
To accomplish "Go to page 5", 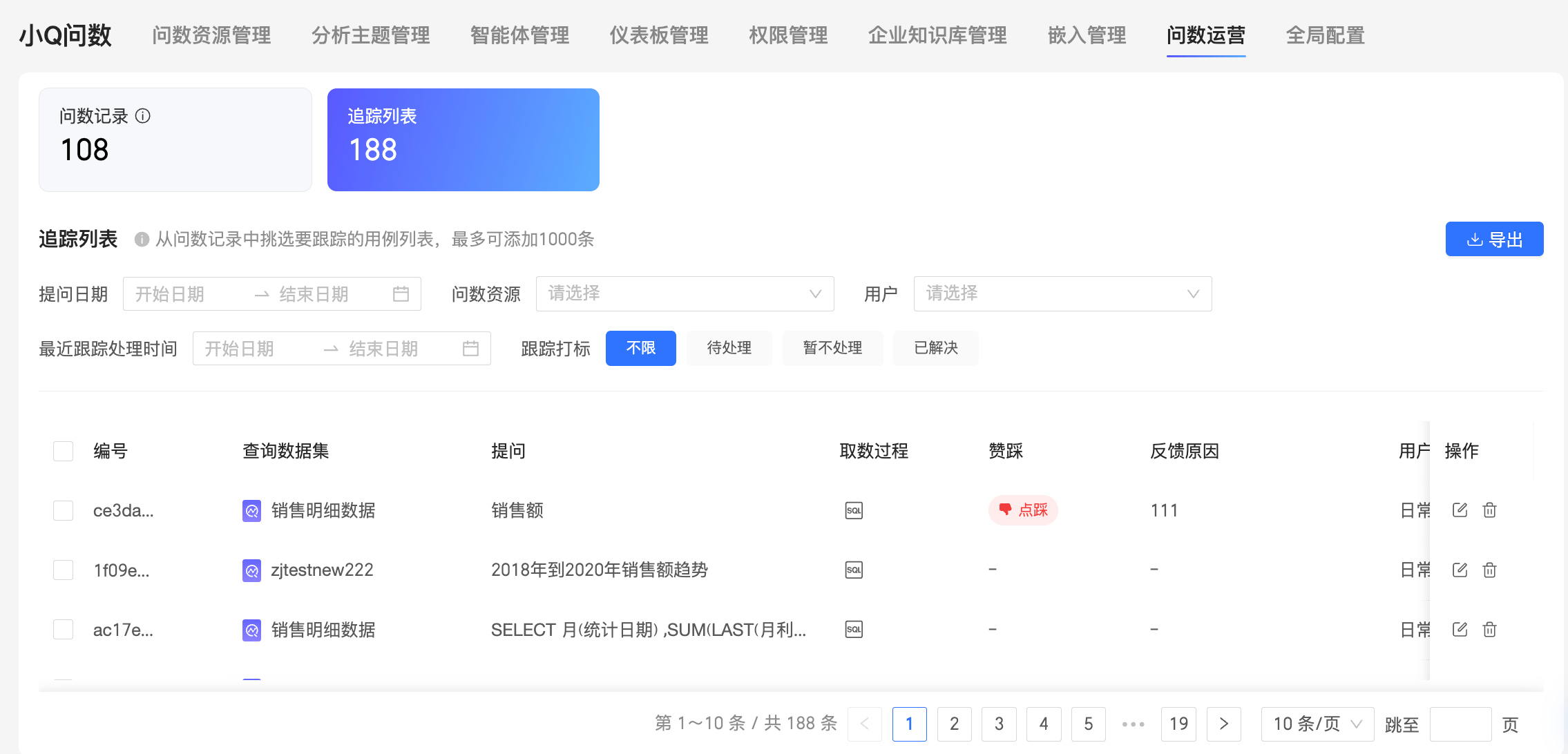I will (1089, 724).
